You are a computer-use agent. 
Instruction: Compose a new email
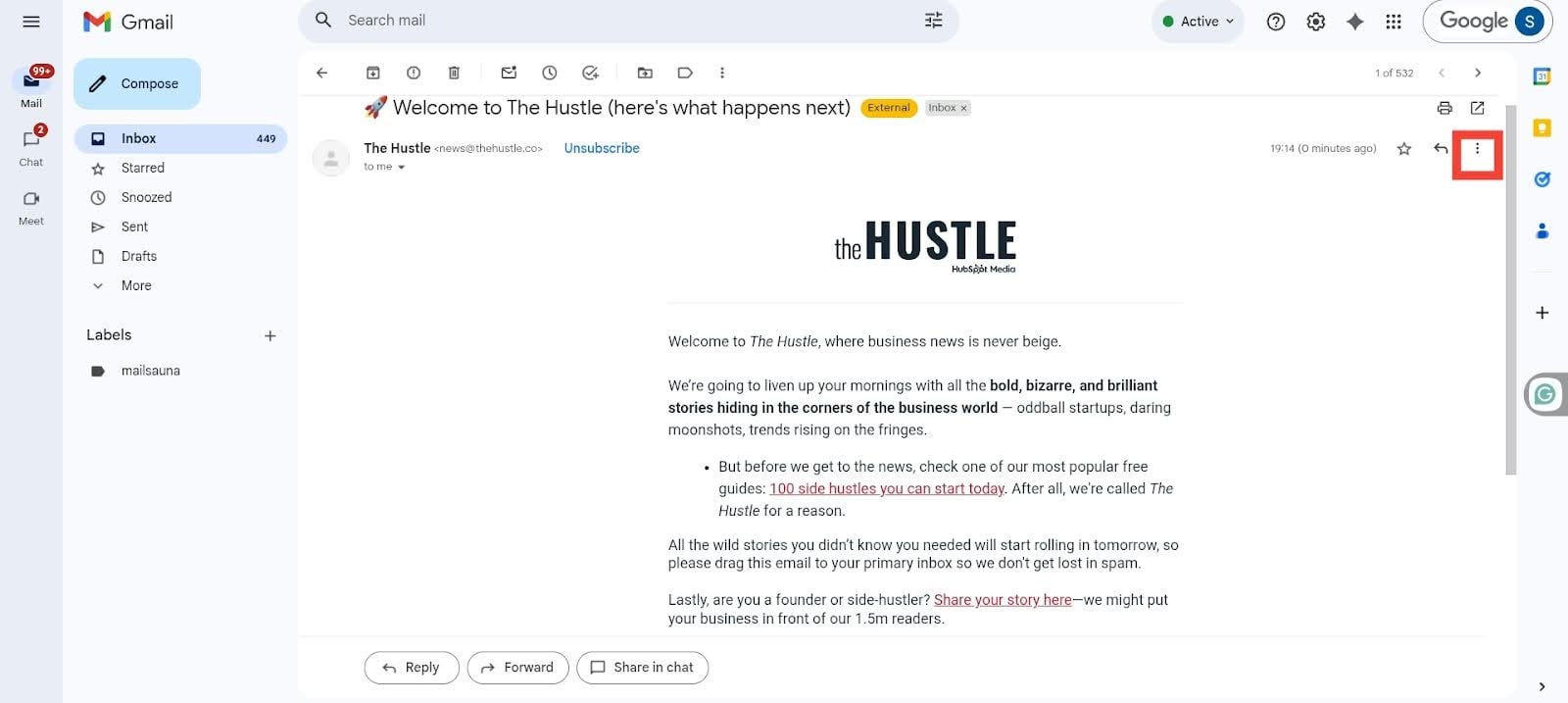pyautogui.click(x=137, y=84)
